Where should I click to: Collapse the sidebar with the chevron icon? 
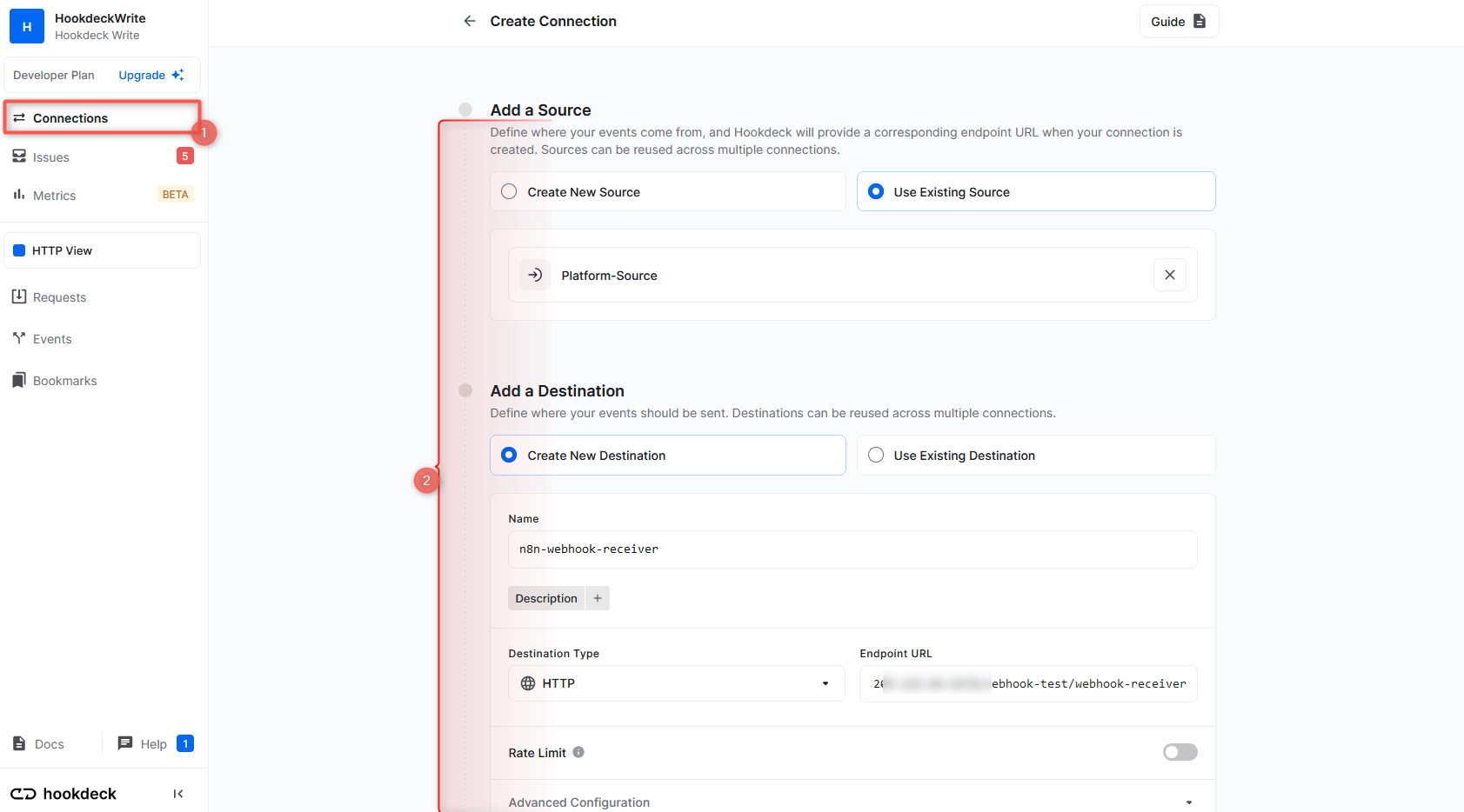pos(178,793)
